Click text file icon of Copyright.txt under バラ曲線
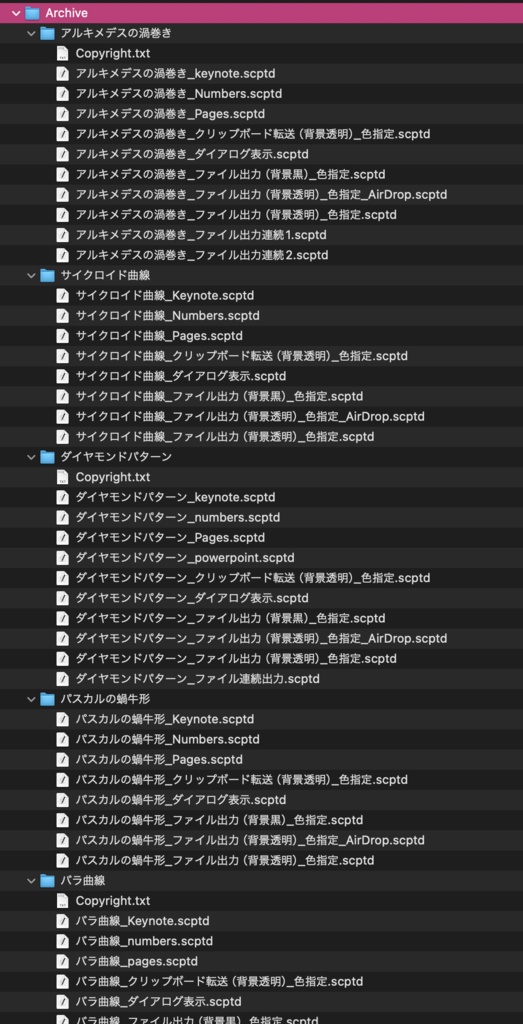 click(63, 901)
